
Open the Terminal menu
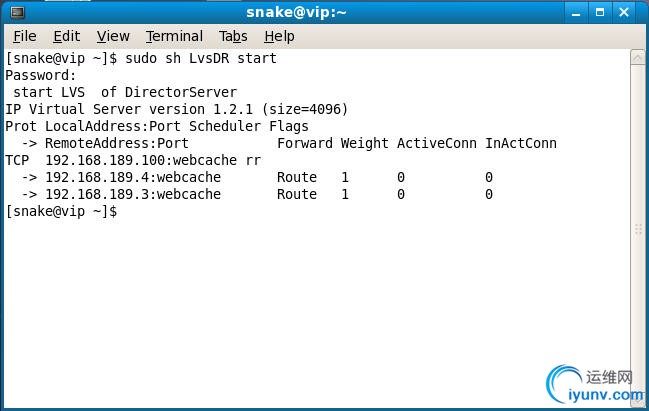(x=174, y=36)
